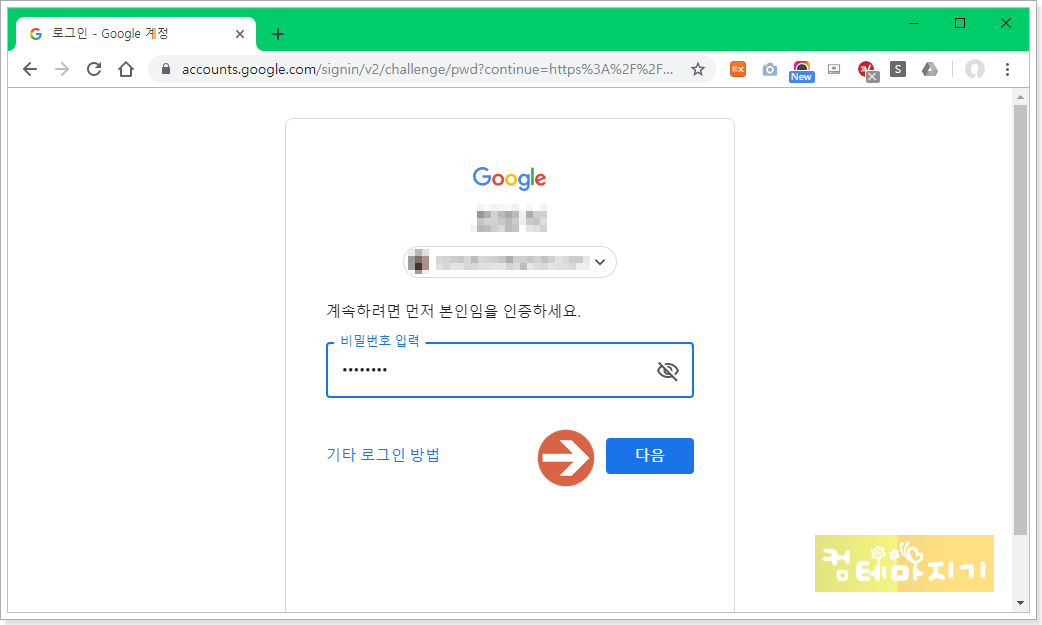Bookmark this page with the star
Viewport: 1042px width, 625px height.
point(697,69)
